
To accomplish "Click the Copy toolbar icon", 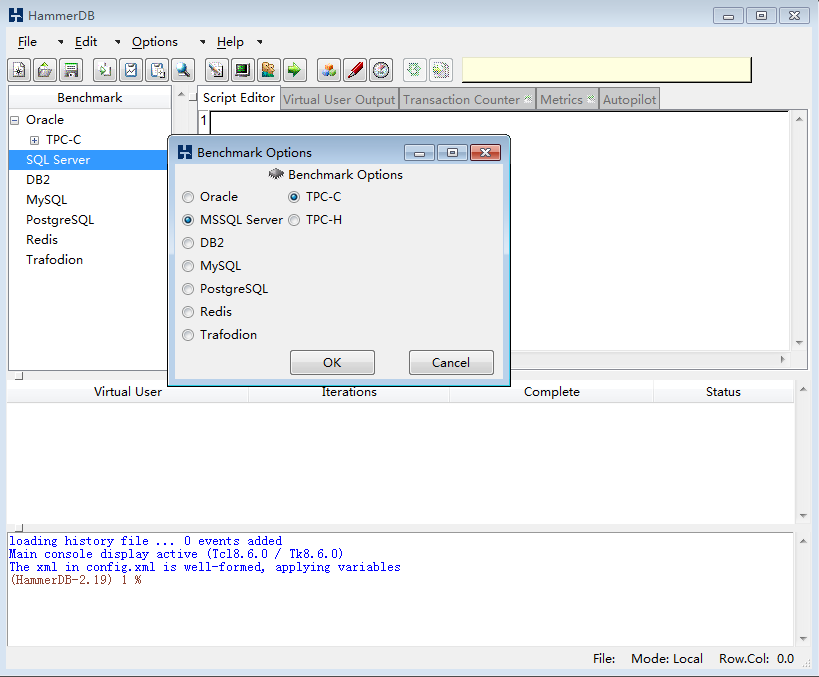I will [105, 70].
